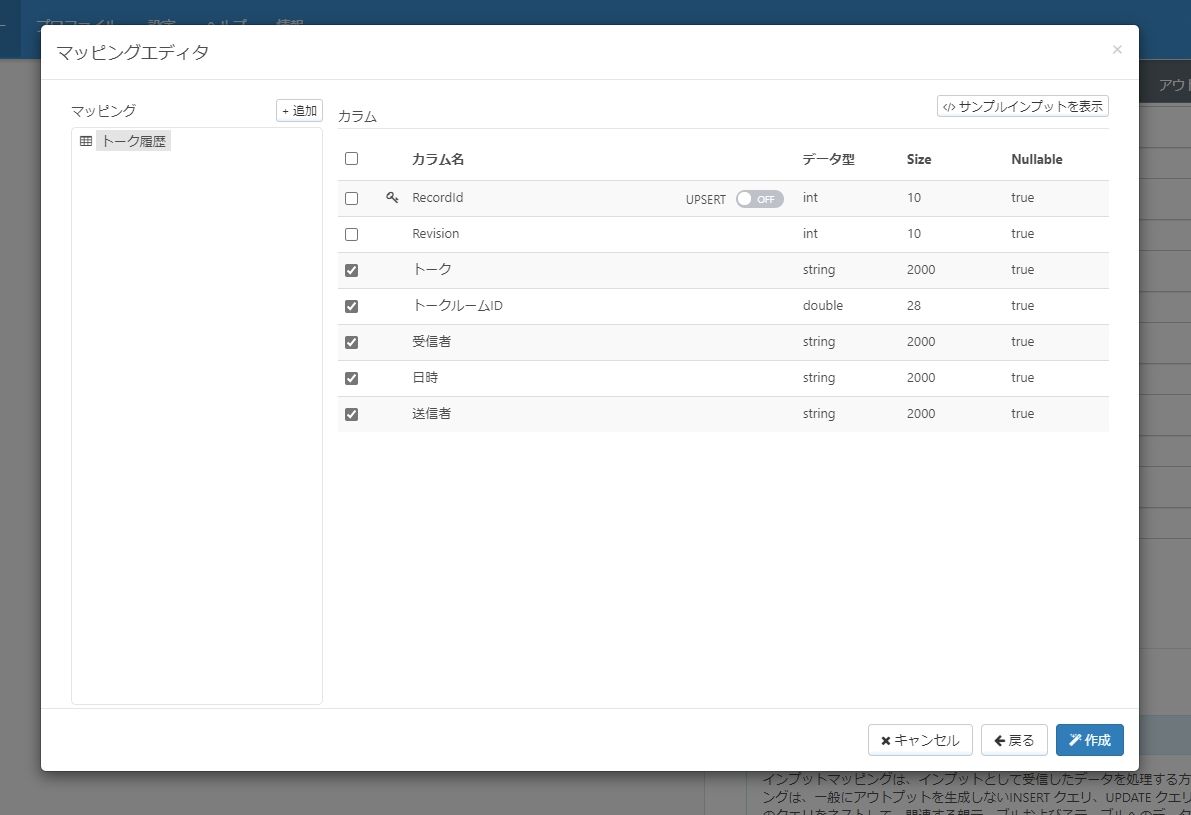Switch to the アウトプット tab
The width and height of the screenshot is (1191, 815).
click(1176, 84)
